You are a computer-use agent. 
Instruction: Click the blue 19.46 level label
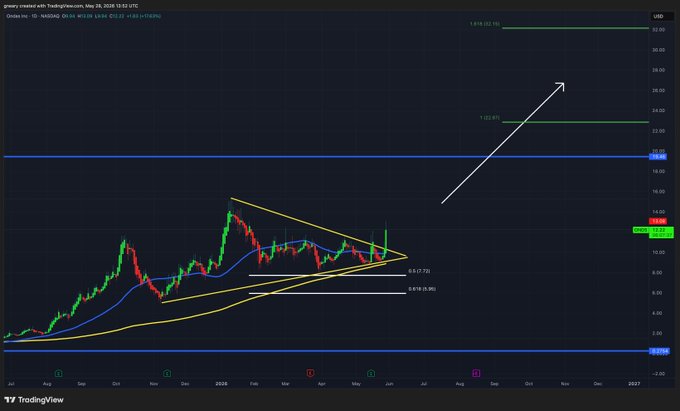(658, 157)
